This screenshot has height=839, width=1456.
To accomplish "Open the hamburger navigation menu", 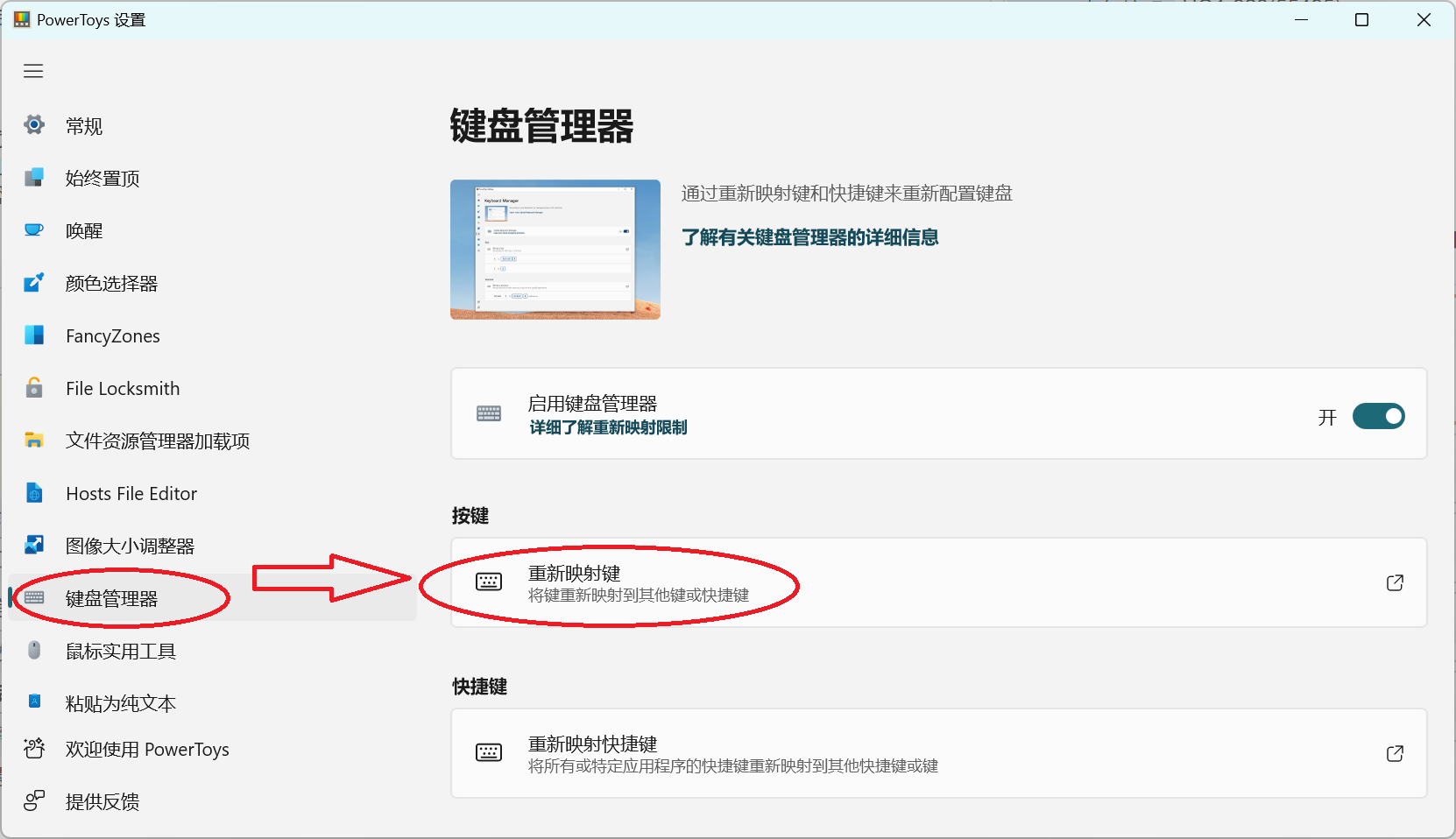I will 33,71.
